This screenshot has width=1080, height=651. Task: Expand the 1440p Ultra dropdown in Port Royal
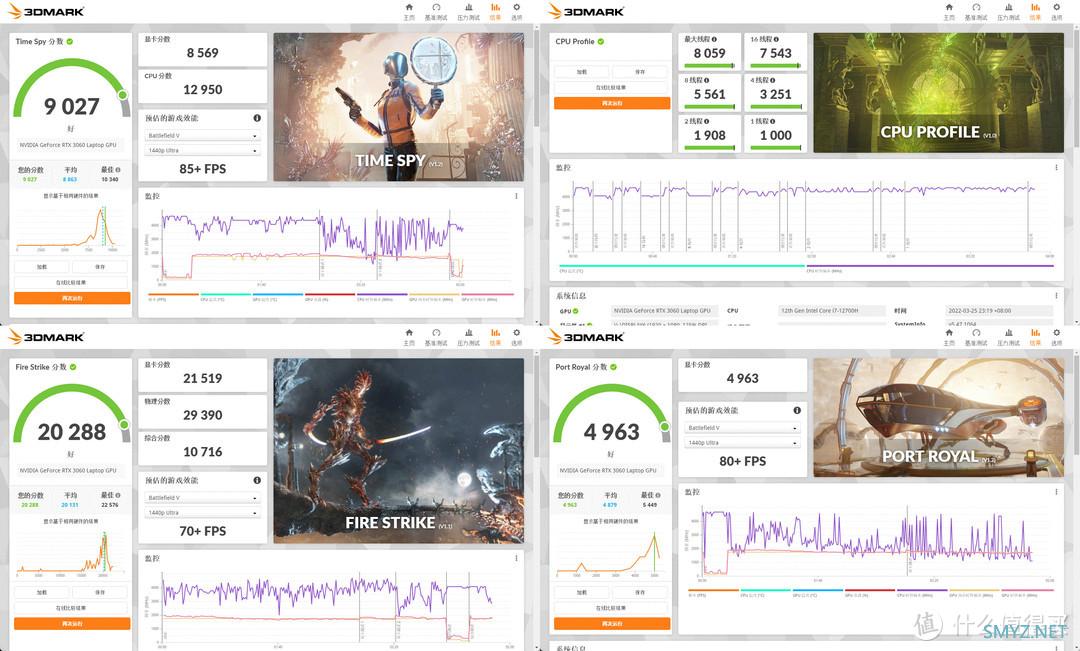(742, 443)
